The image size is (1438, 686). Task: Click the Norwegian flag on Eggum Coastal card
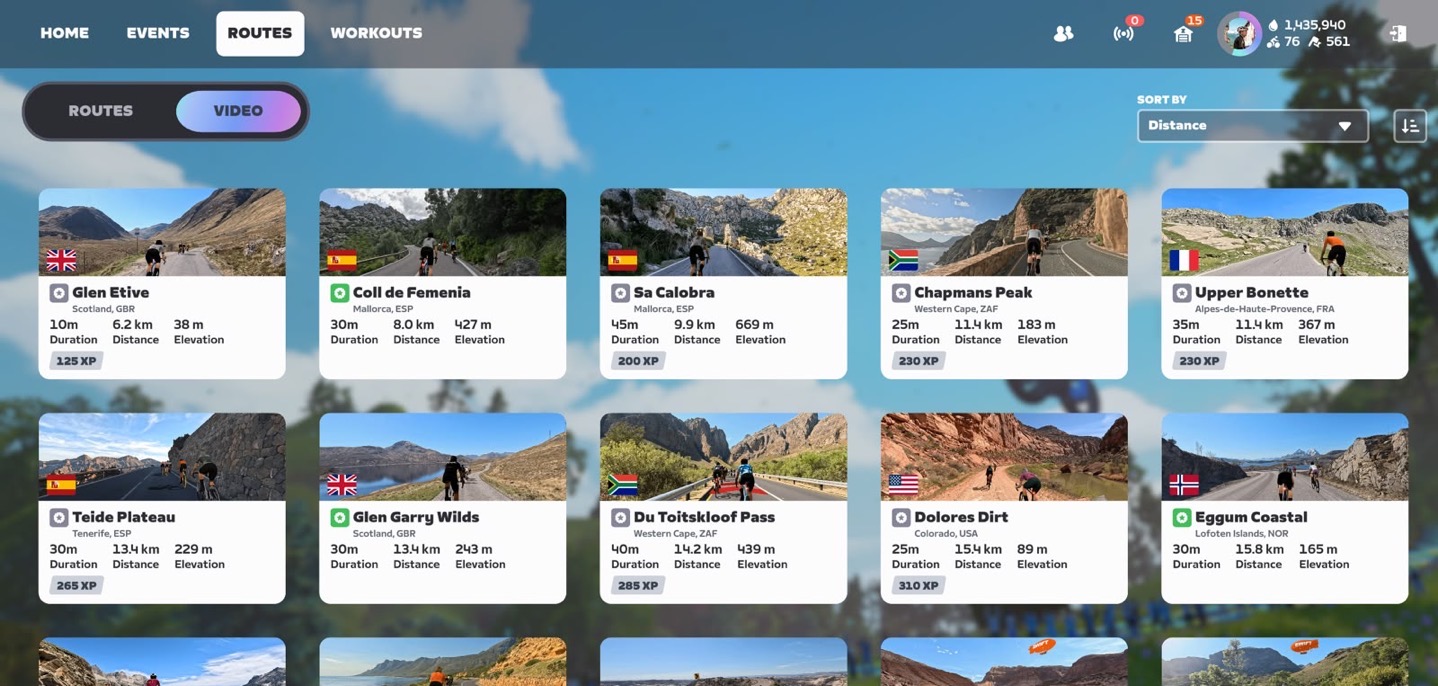pos(1184,485)
